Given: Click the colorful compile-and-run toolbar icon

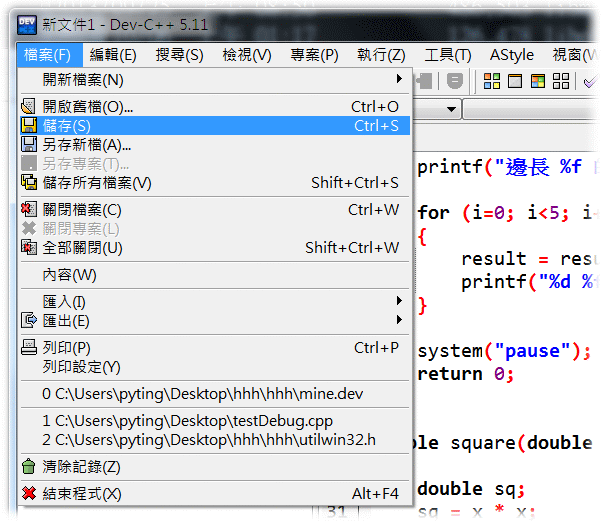Looking at the screenshot, I should pos(538,81).
